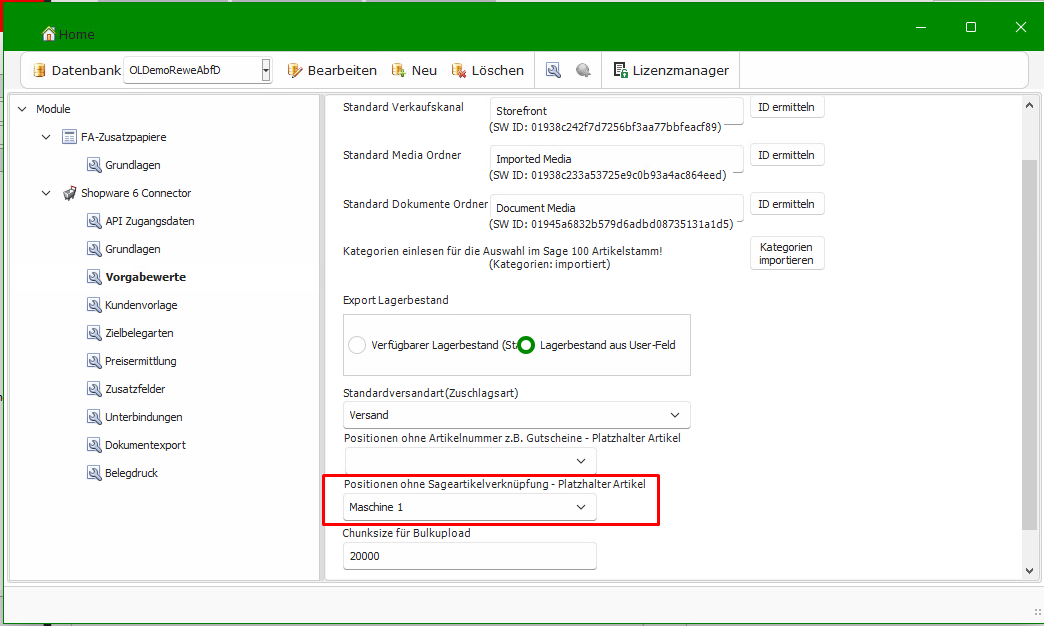The width and height of the screenshot is (1044, 626).
Task: Click the Shopware 6 Connector module icon
Action: click(69, 193)
